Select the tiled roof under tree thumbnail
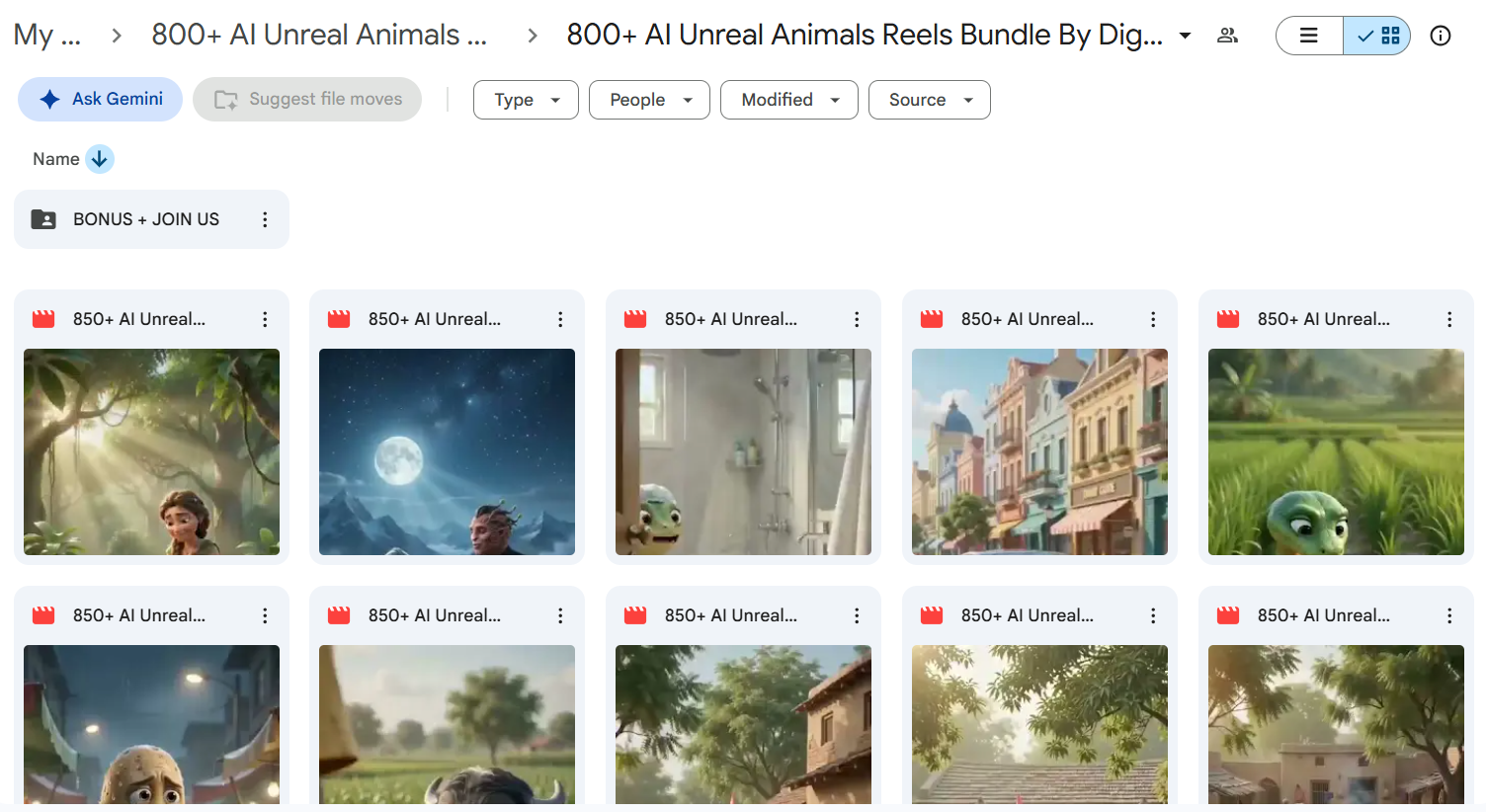The width and height of the screenshot is (1486, 812). [1039, 724]
